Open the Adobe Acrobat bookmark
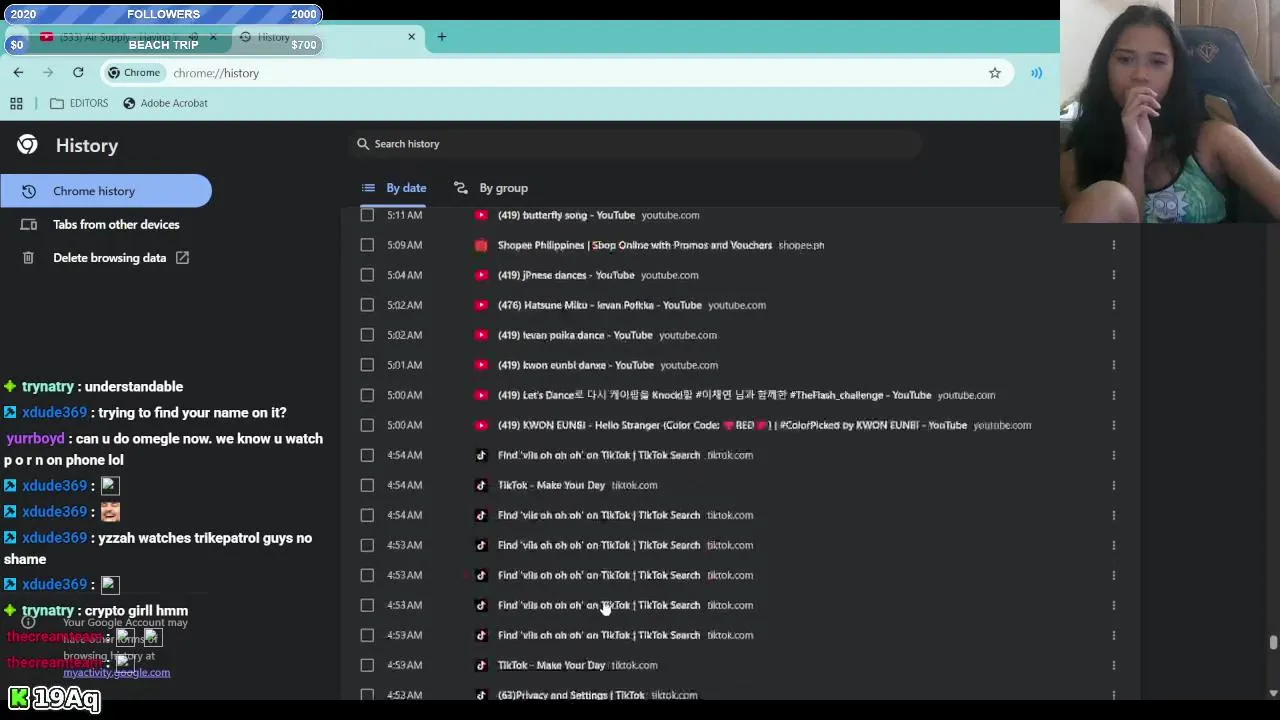1280x720 pixels. point(165,103)
